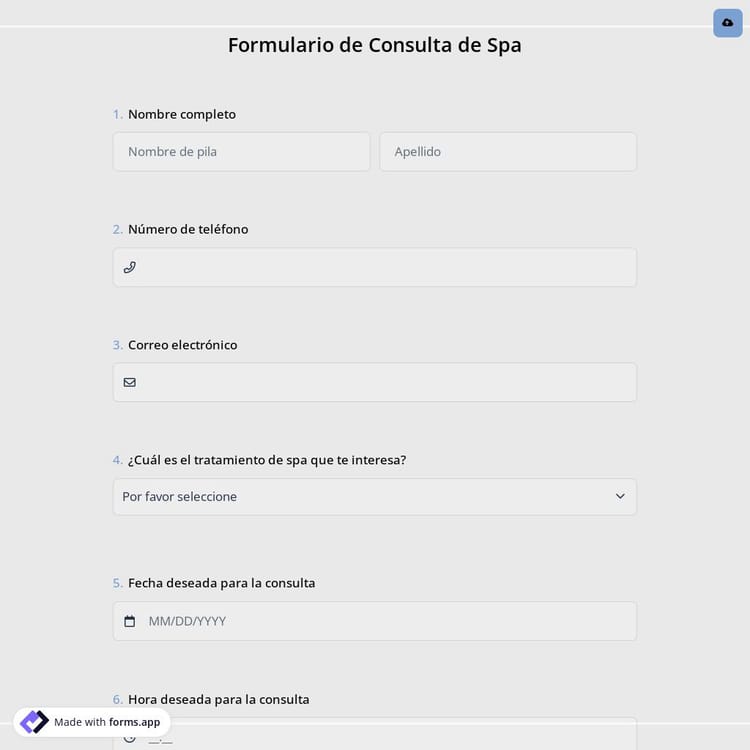Click the envelope icon in email field
Image resolution: width=750 pixels, height=750 pixels.
coord(129,382)
